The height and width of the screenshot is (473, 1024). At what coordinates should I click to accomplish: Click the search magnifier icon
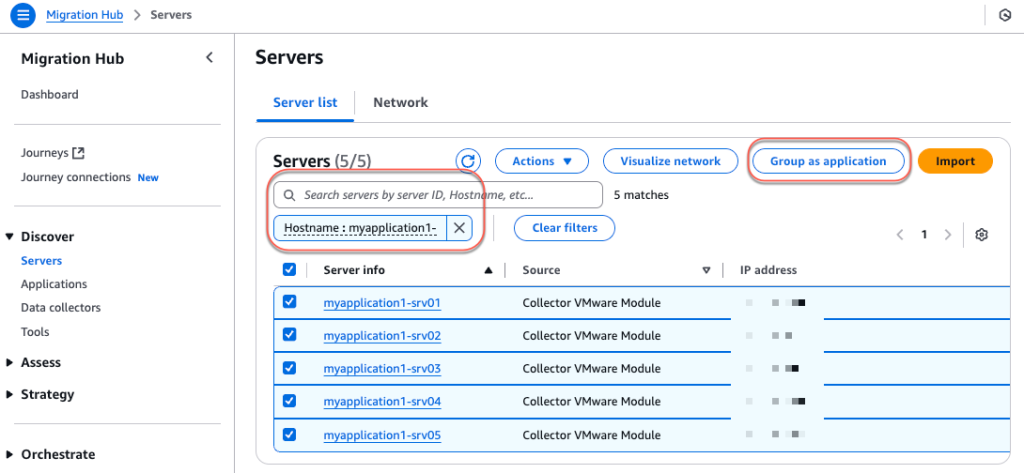(289, 195)
